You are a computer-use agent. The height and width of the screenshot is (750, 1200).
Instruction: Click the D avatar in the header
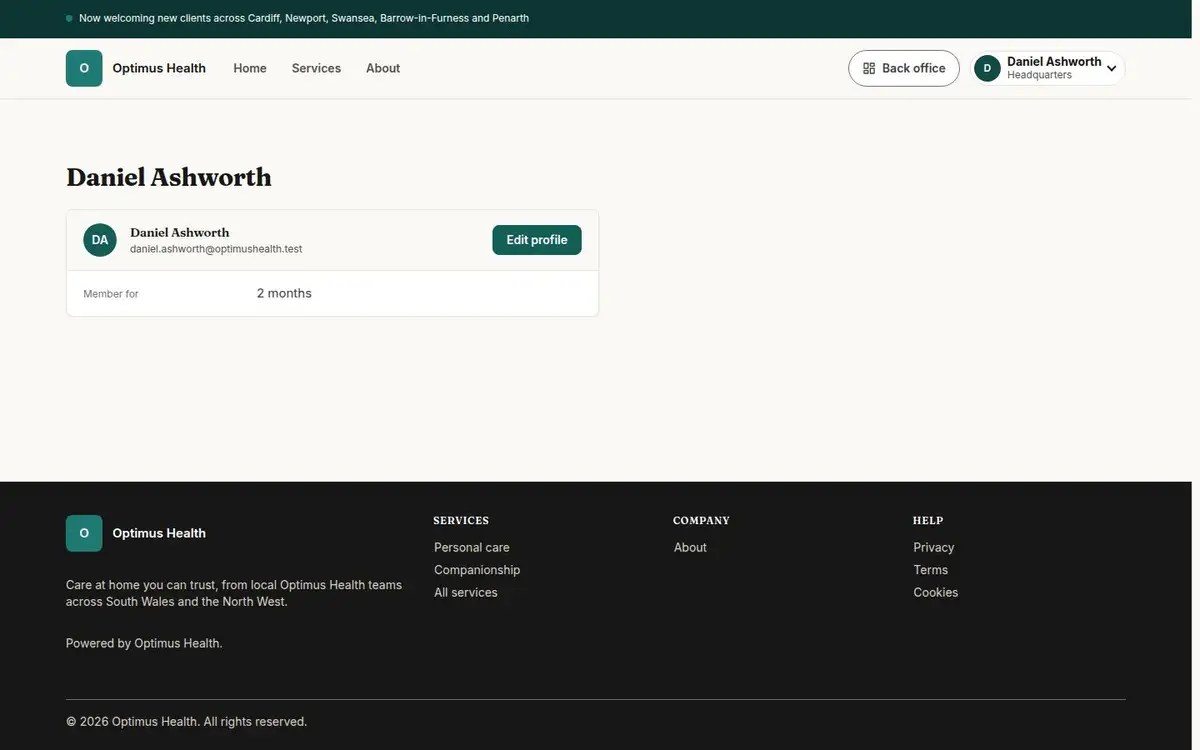coord(987,68)
